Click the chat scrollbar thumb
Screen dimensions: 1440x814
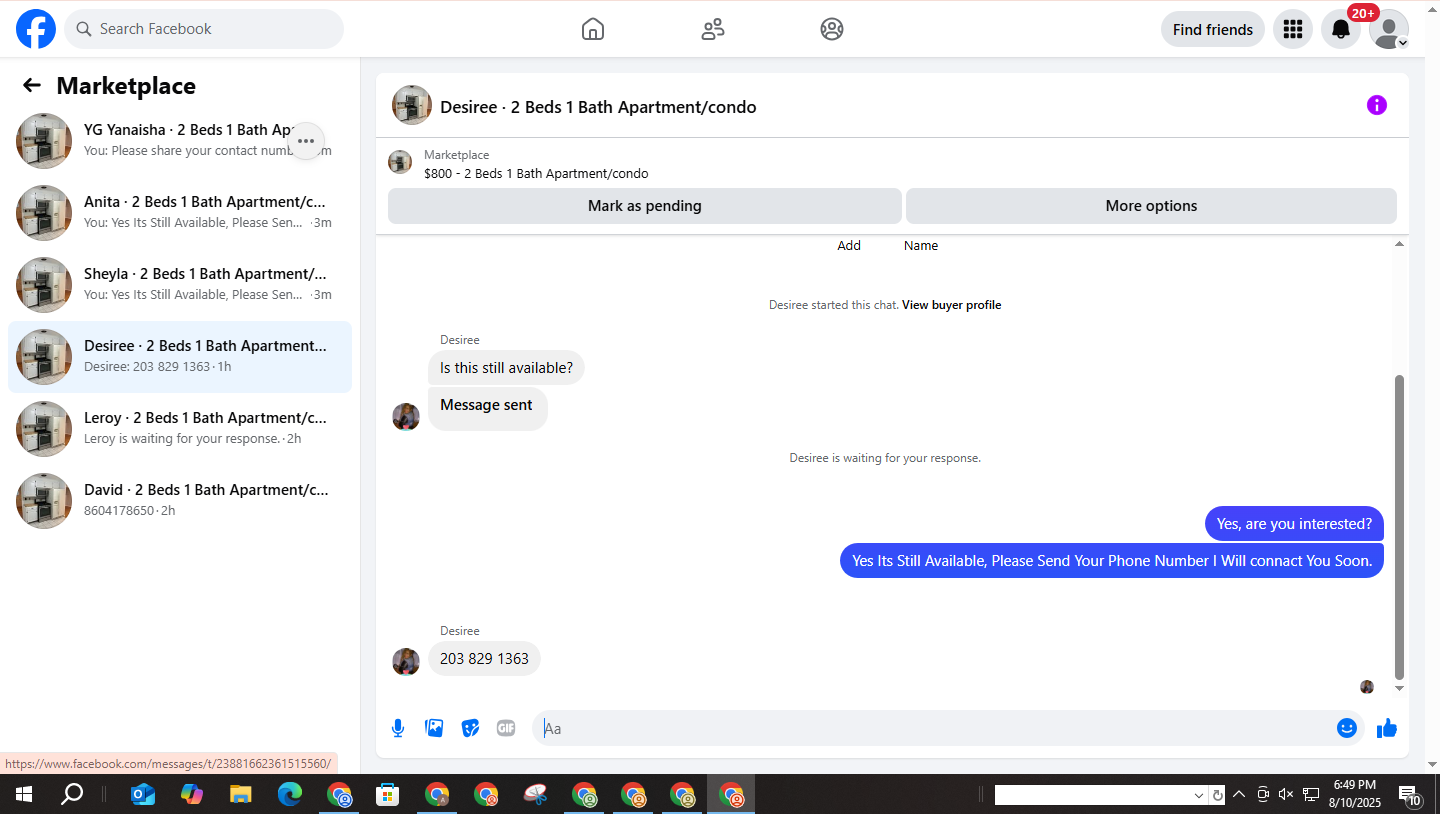[1399, 527]
